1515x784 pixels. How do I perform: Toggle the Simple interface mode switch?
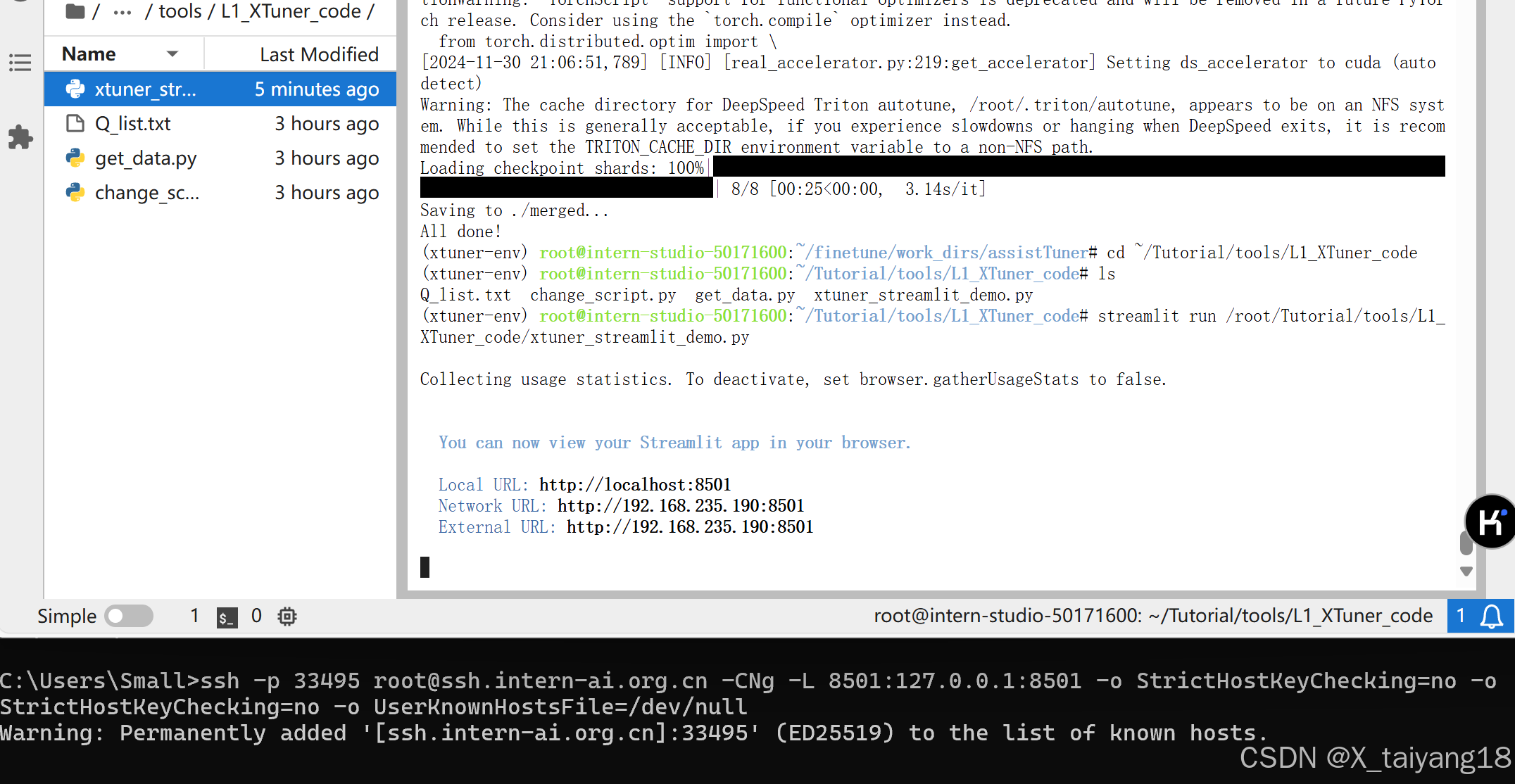tap(129, 617)
